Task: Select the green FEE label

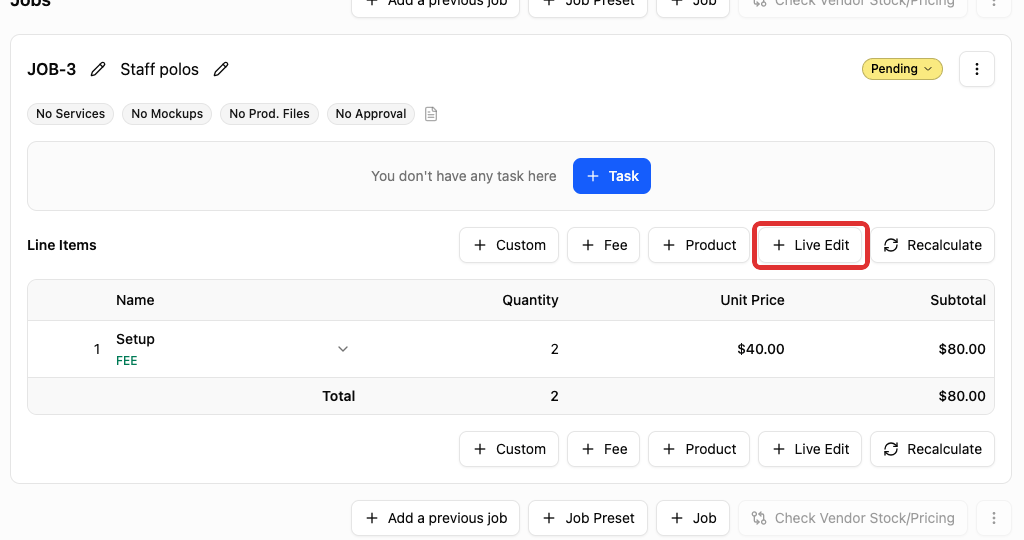Action: (x=127, y=360)
